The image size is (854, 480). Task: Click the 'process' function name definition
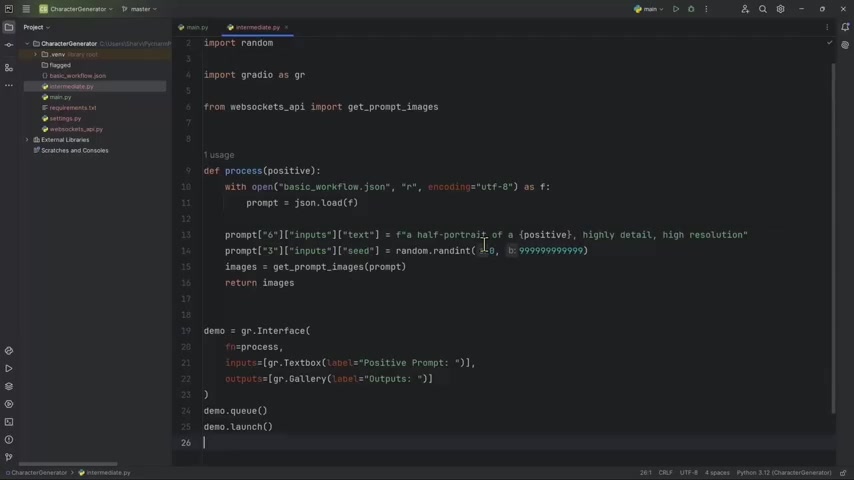pos(243,171)
